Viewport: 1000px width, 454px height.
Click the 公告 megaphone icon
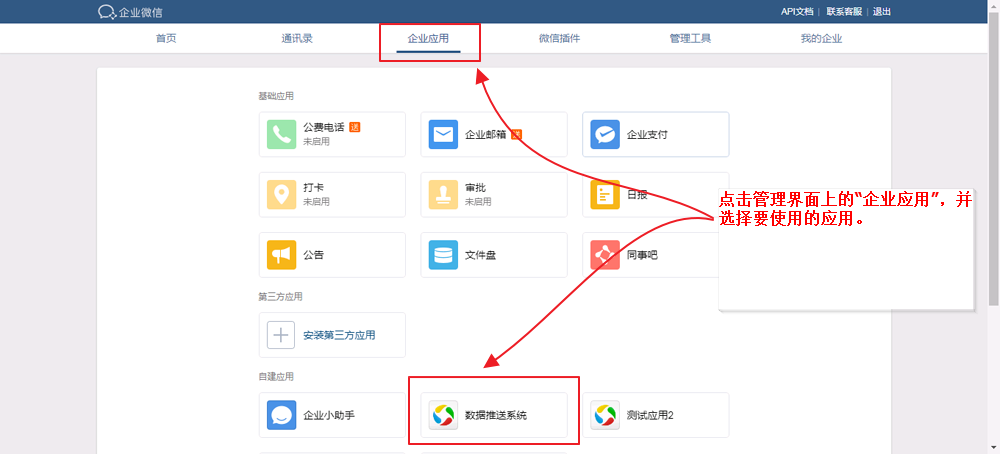click(282, 254)
